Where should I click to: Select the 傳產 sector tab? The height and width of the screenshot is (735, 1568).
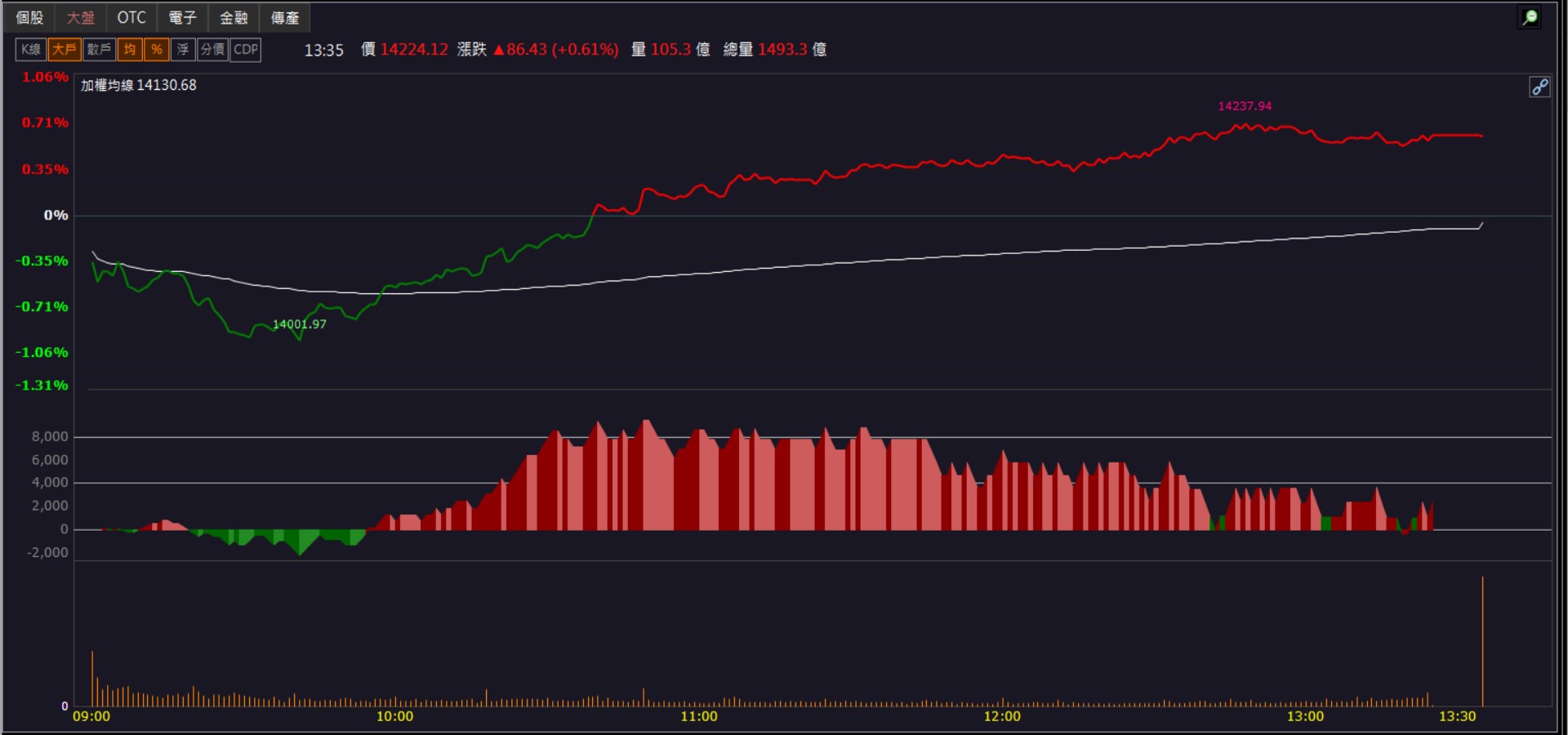285,17
